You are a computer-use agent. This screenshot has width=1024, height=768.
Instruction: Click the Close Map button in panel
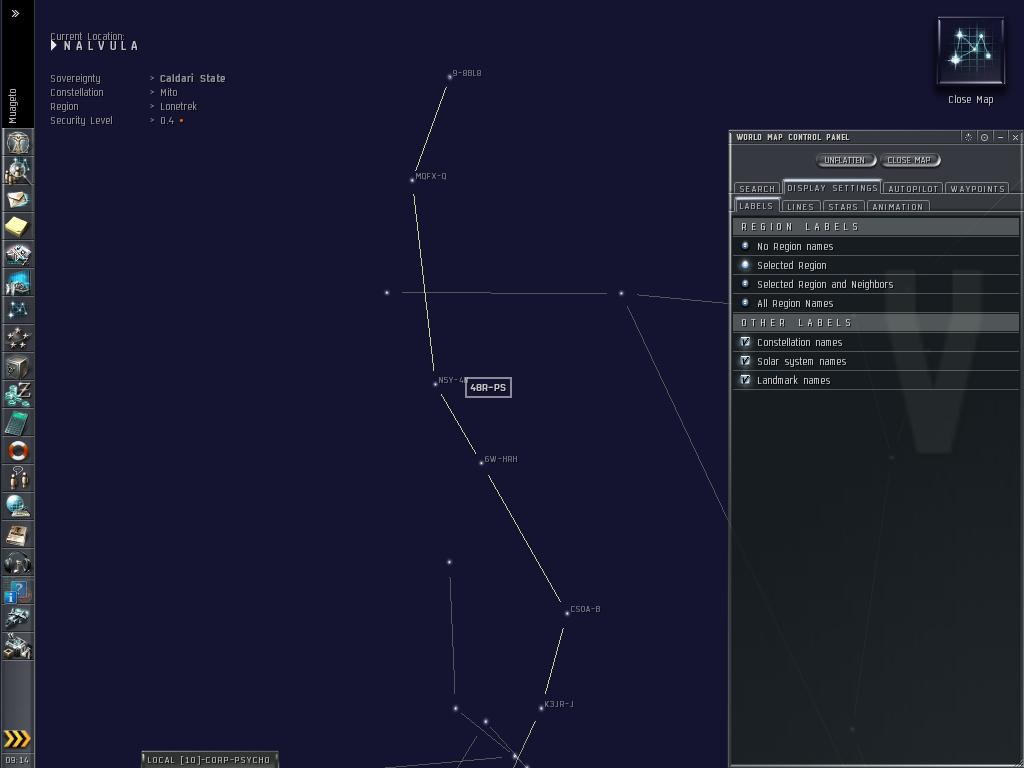pos(909,160)
